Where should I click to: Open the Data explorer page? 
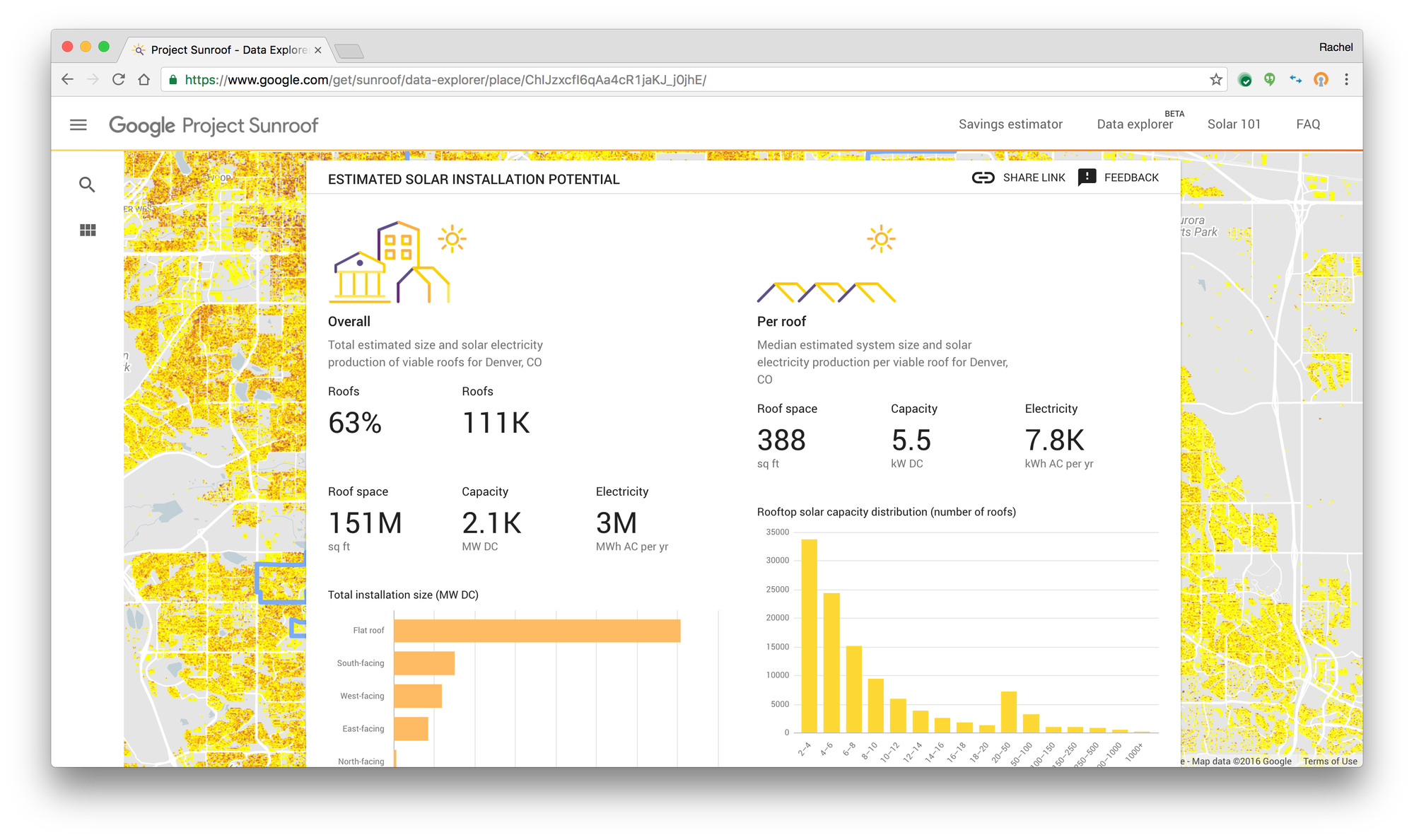1135,124
